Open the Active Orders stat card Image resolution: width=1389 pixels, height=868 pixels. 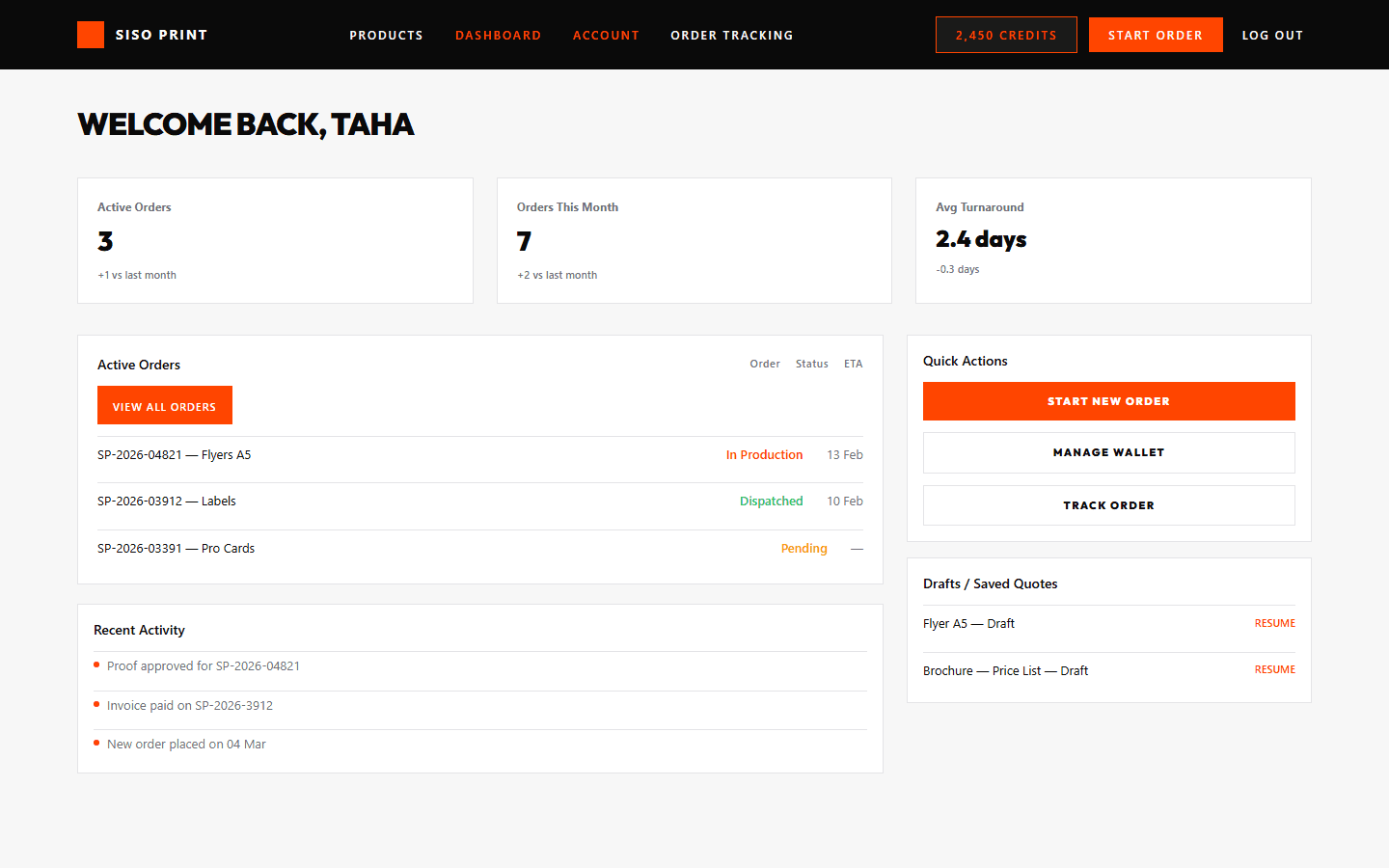tap(275, 239)
